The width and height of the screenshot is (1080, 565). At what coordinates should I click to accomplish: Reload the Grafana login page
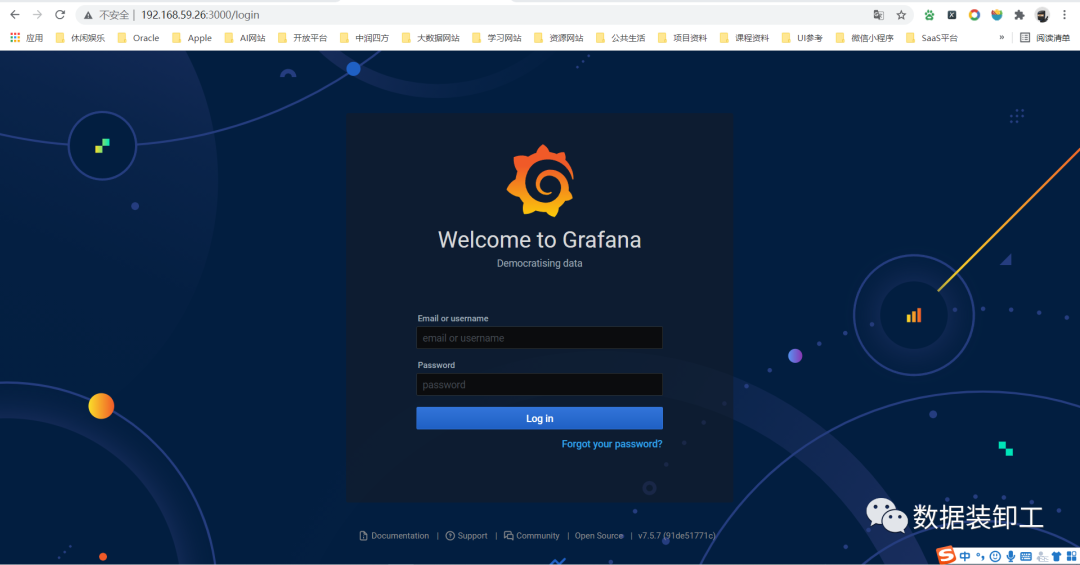coord(60,14)
